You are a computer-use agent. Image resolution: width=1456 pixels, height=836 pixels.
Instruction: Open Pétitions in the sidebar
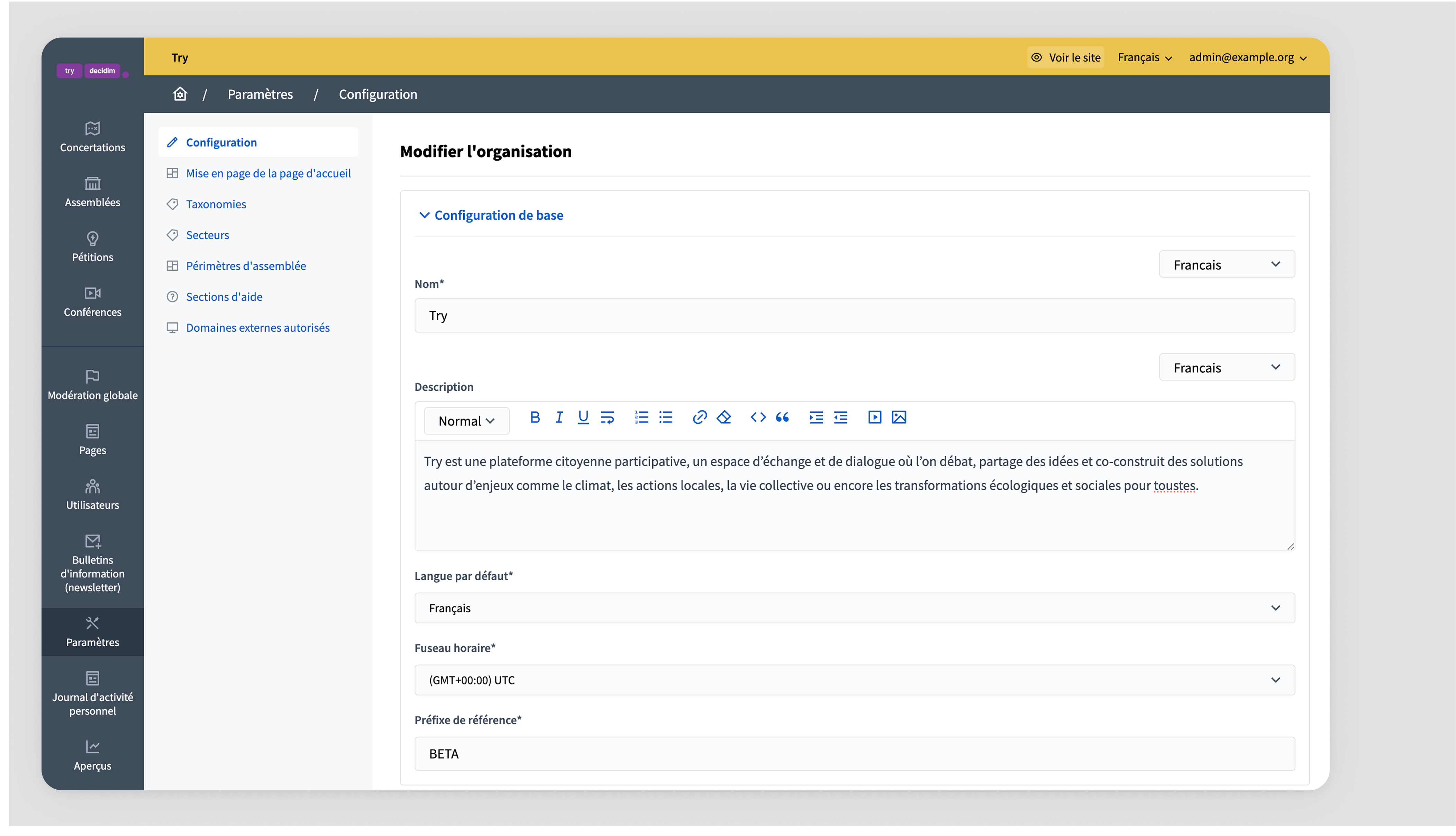click(92, 246)
